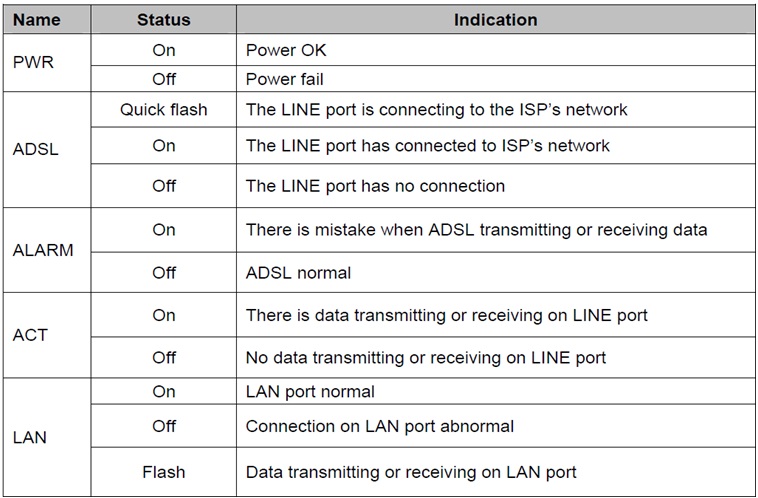Click the "ADSL normal" indication text
Viewport: 758px width, 498px height.
point(298,271)
